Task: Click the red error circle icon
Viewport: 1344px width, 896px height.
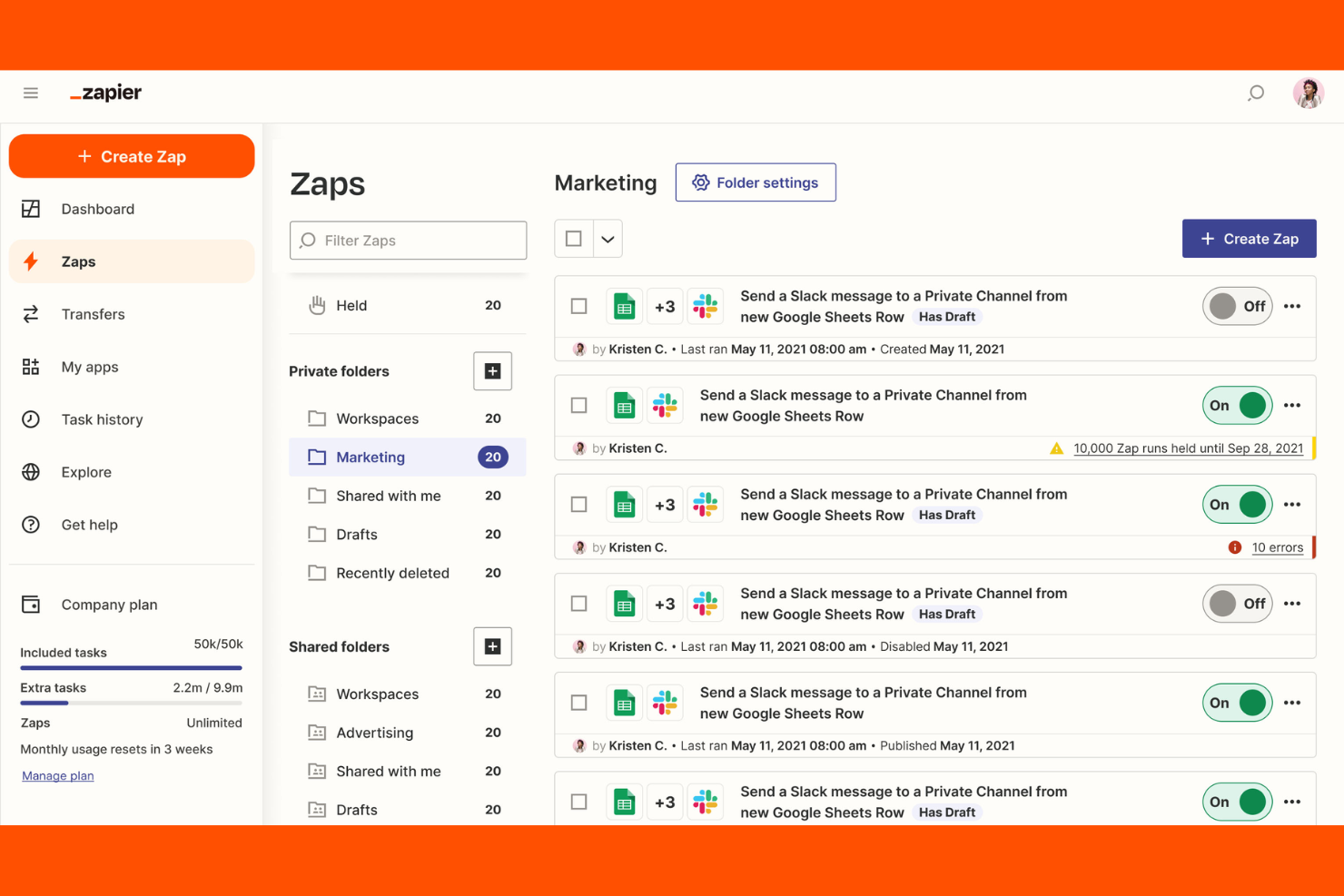Action: (x=1235, y=547)
